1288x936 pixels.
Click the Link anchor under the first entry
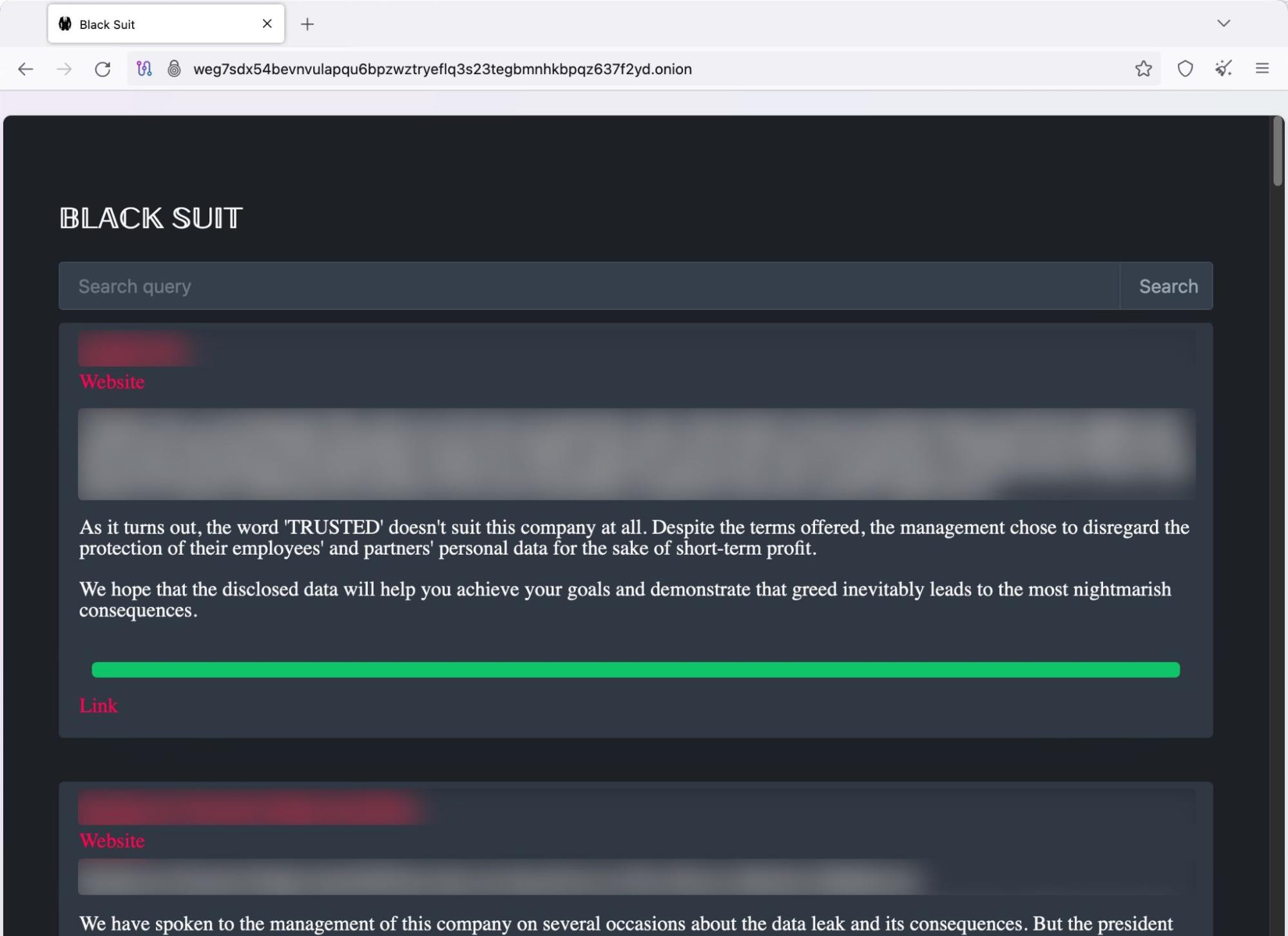point(98,706)
